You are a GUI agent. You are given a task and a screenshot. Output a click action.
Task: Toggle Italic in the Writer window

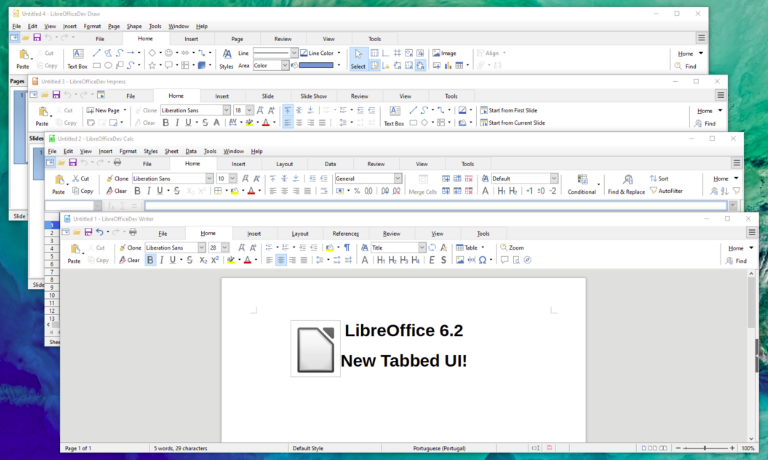point(162,260)
